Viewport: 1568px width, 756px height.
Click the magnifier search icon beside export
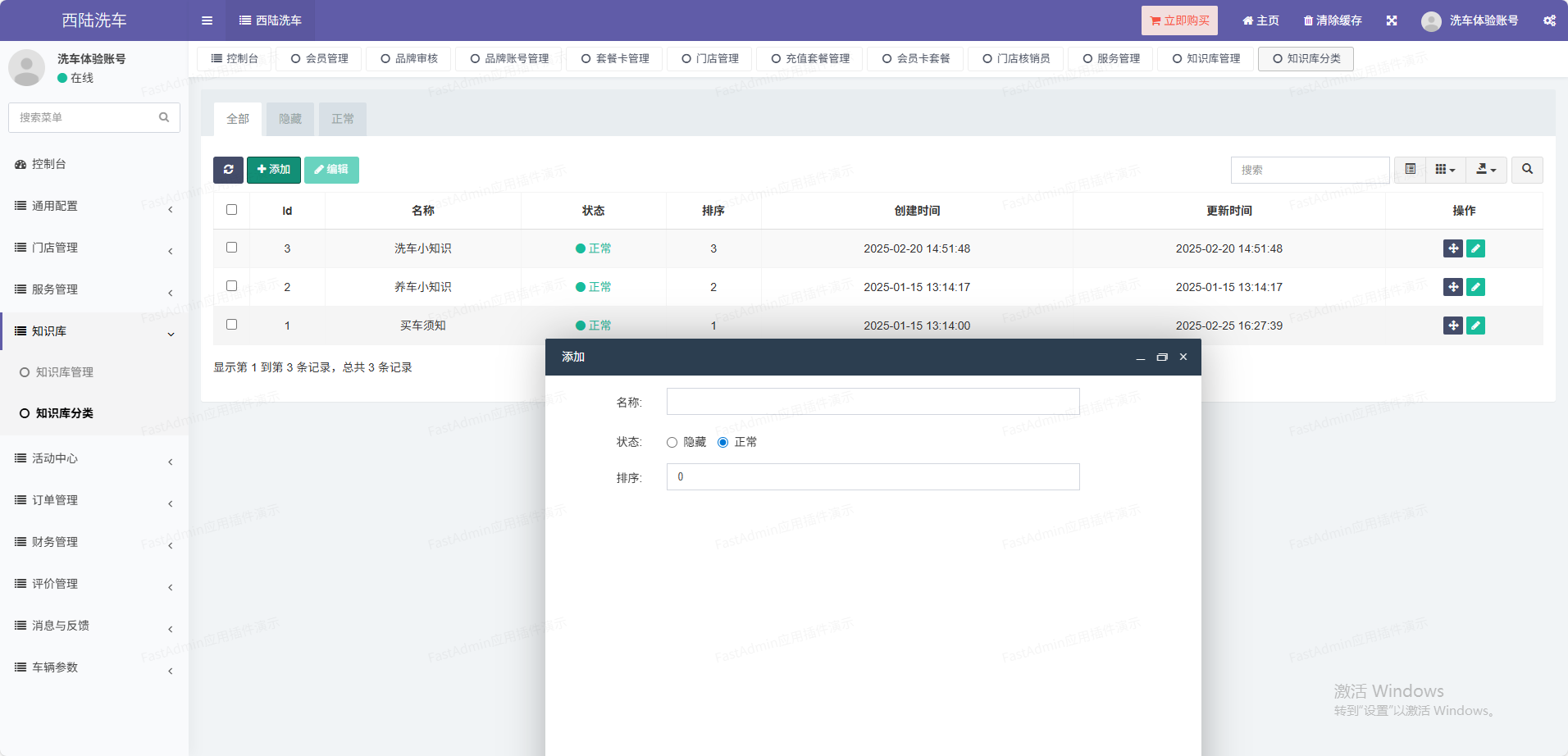(x=1527, y=170)
